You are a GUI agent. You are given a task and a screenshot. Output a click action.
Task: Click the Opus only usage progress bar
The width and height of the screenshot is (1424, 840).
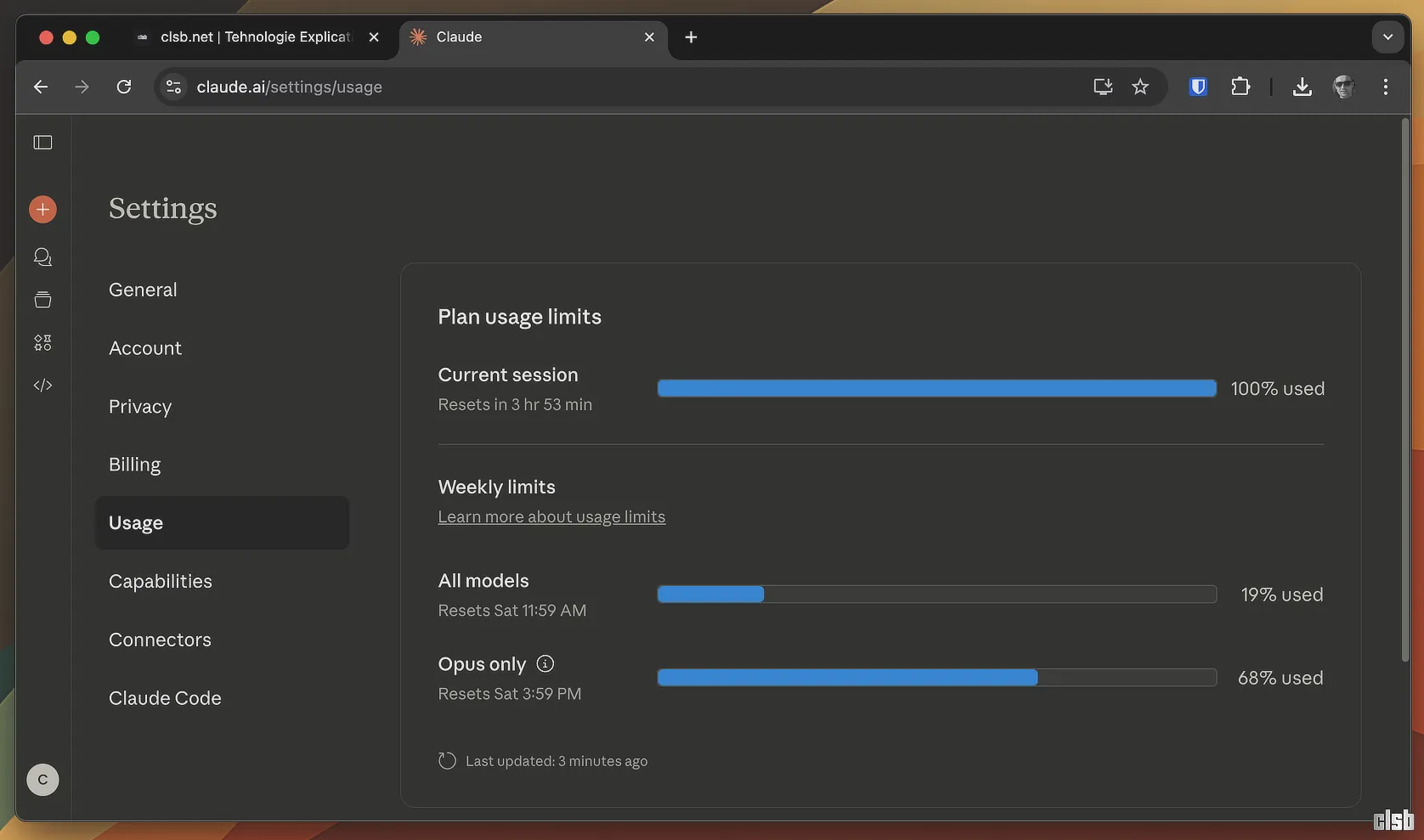[936, 678]
